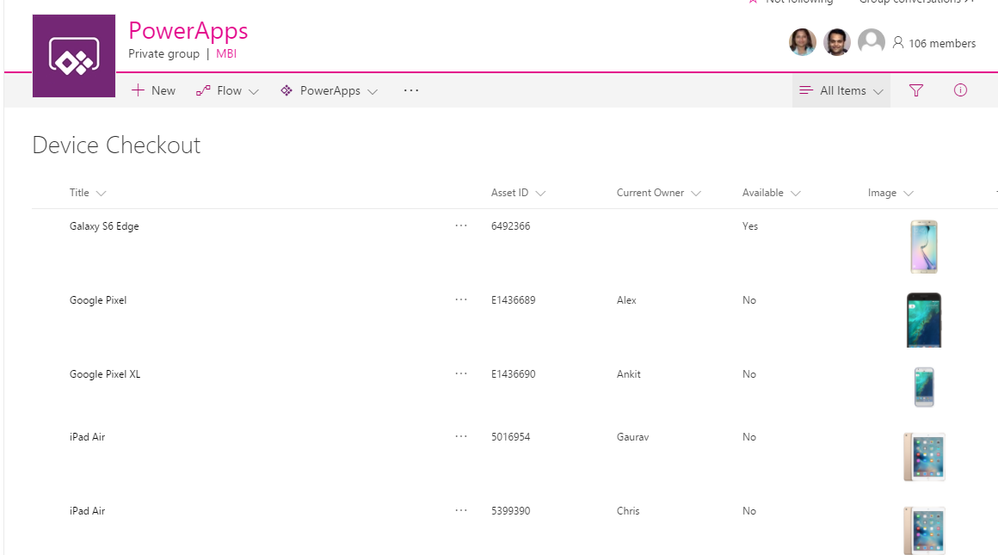Open iPad Air item owned by Chris
This screenshot has width=998, height=555.
87,510
